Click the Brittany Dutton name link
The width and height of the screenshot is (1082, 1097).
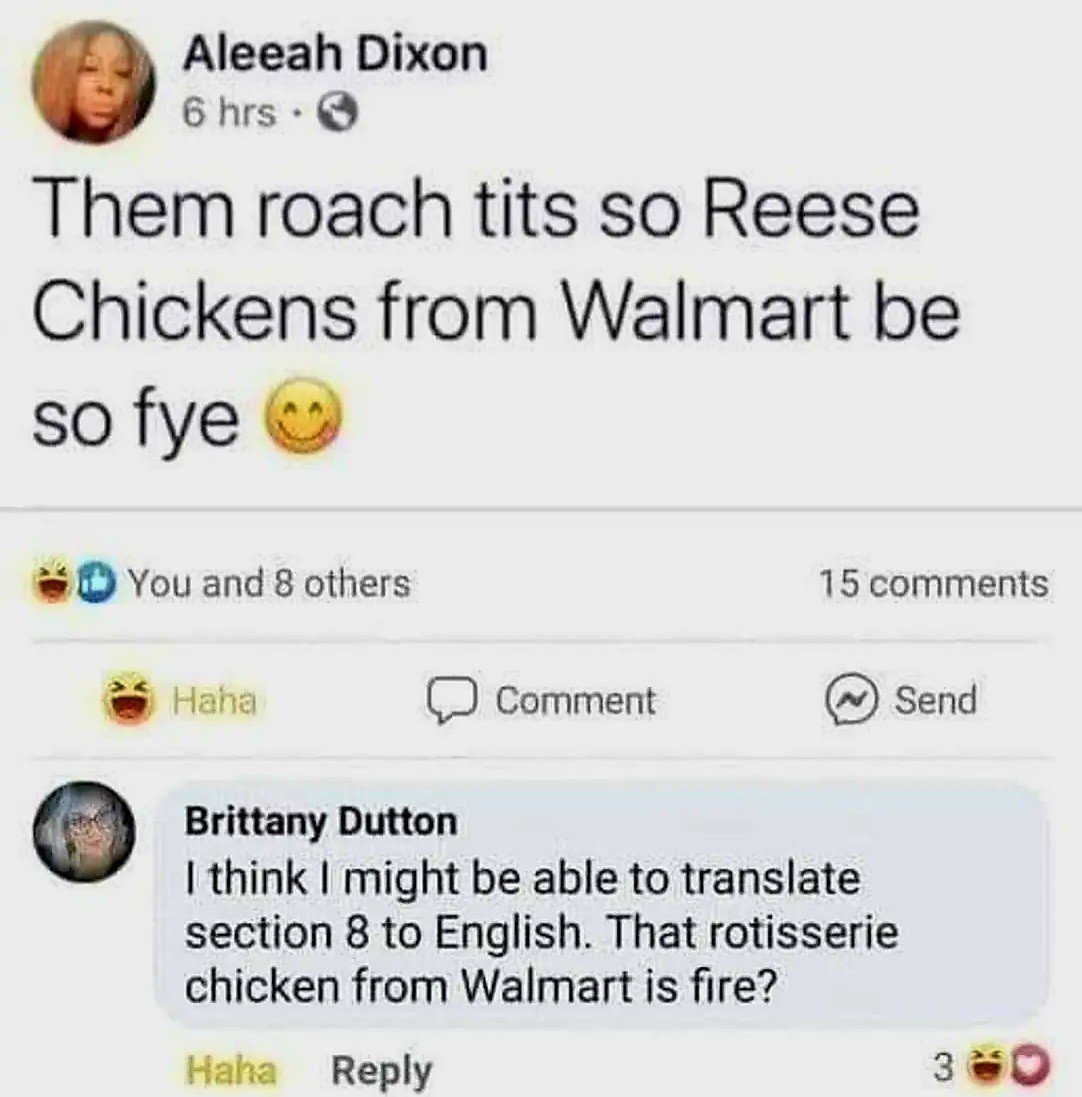coord(321,822)
